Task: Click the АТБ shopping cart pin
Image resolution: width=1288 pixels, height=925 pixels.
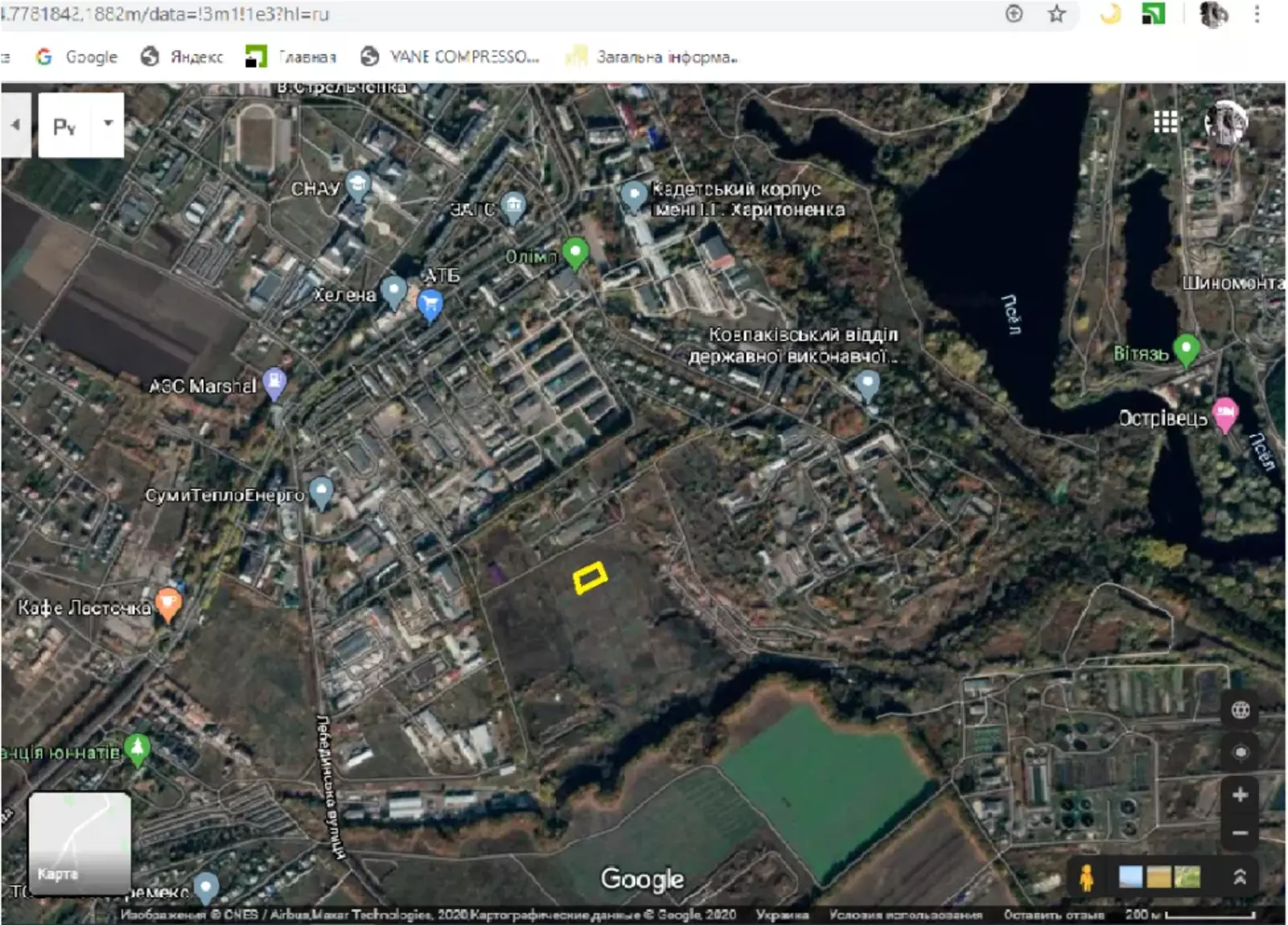Action: tap(431, 304)
